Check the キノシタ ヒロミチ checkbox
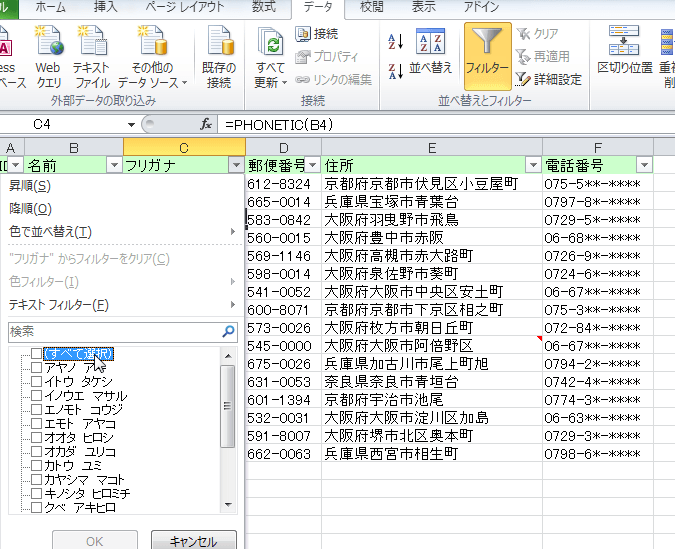Viewport: 675px width, 549px height. (x=36, y=493)
